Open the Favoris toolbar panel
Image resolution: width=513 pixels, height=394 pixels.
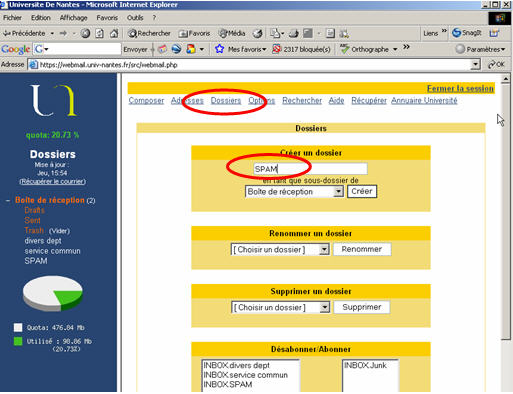point(194,33)
